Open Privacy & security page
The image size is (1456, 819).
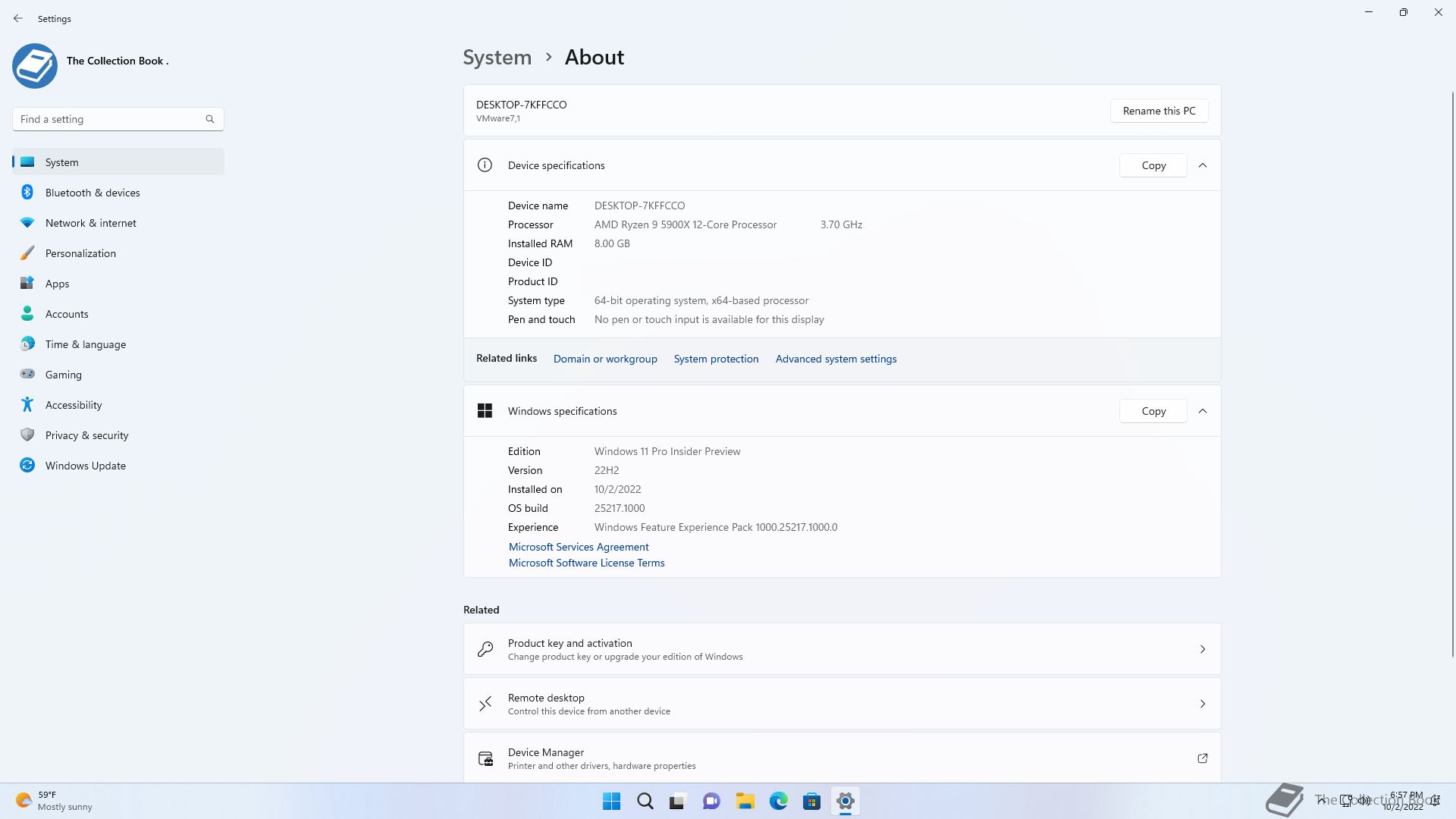(x=118, y=435)
